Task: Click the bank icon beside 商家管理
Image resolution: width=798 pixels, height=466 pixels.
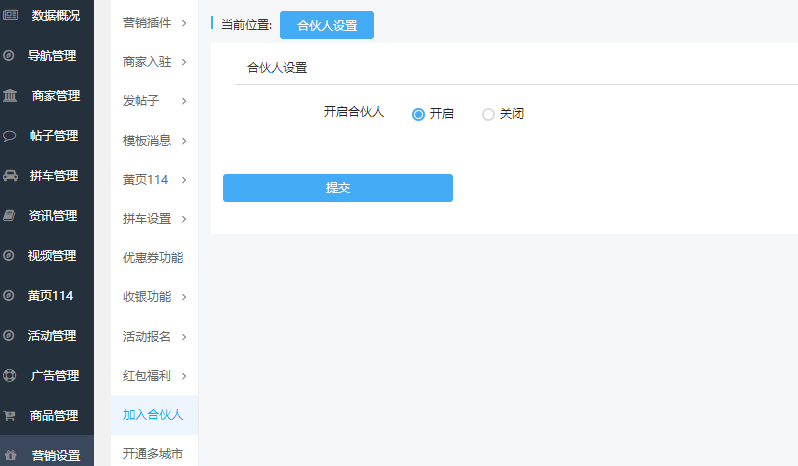Action: (x=10, y=95)
